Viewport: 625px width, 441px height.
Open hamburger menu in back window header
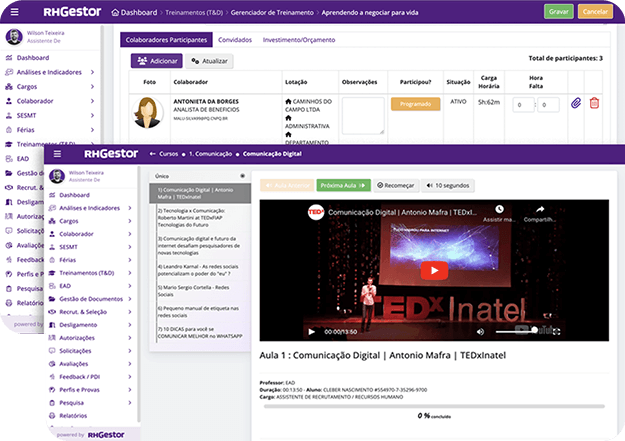pos(14,12)
